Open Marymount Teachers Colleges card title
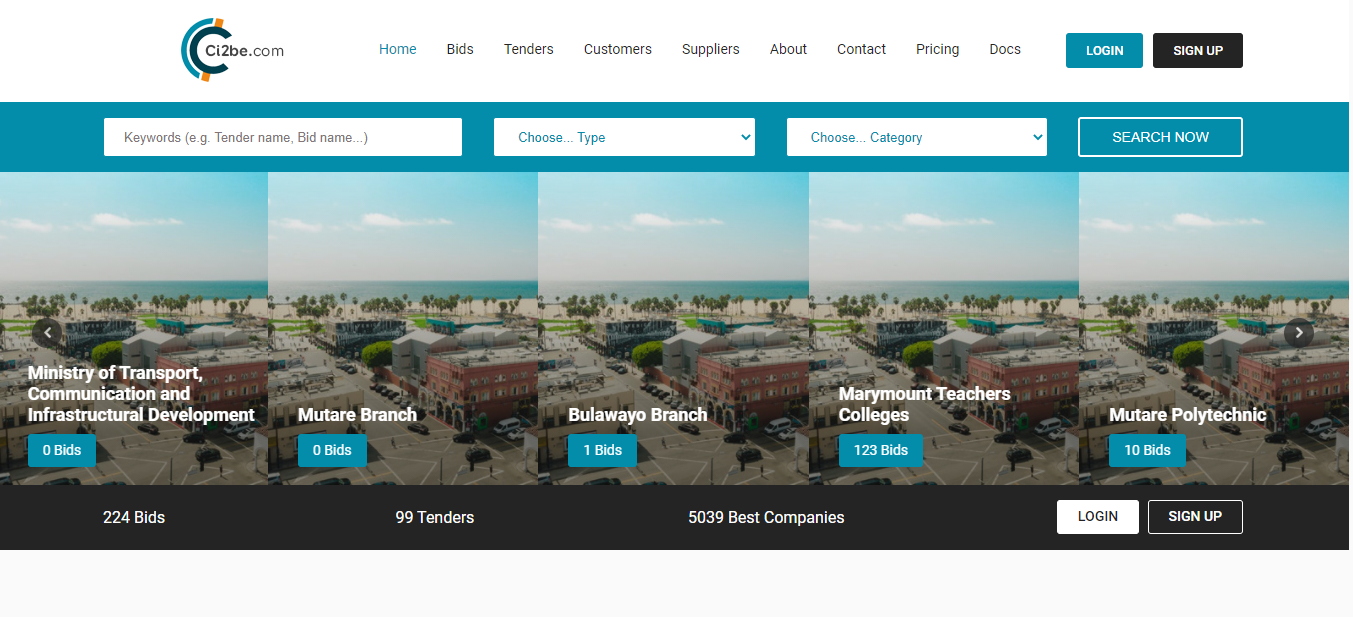Image resolution: width=1353 pixels, height=617 pixels. 925,404
